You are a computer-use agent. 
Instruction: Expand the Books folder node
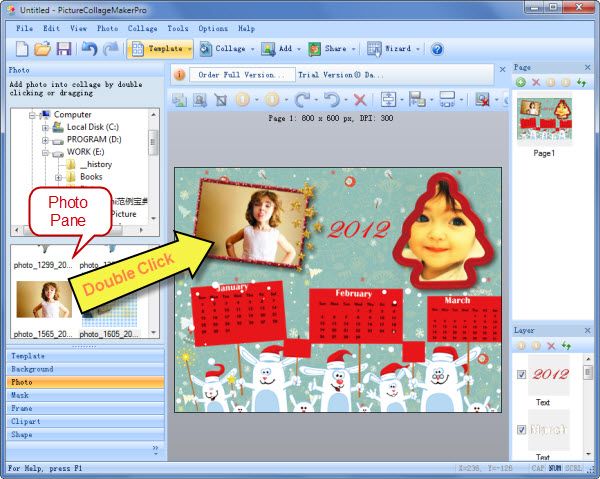tap(58, 178)
